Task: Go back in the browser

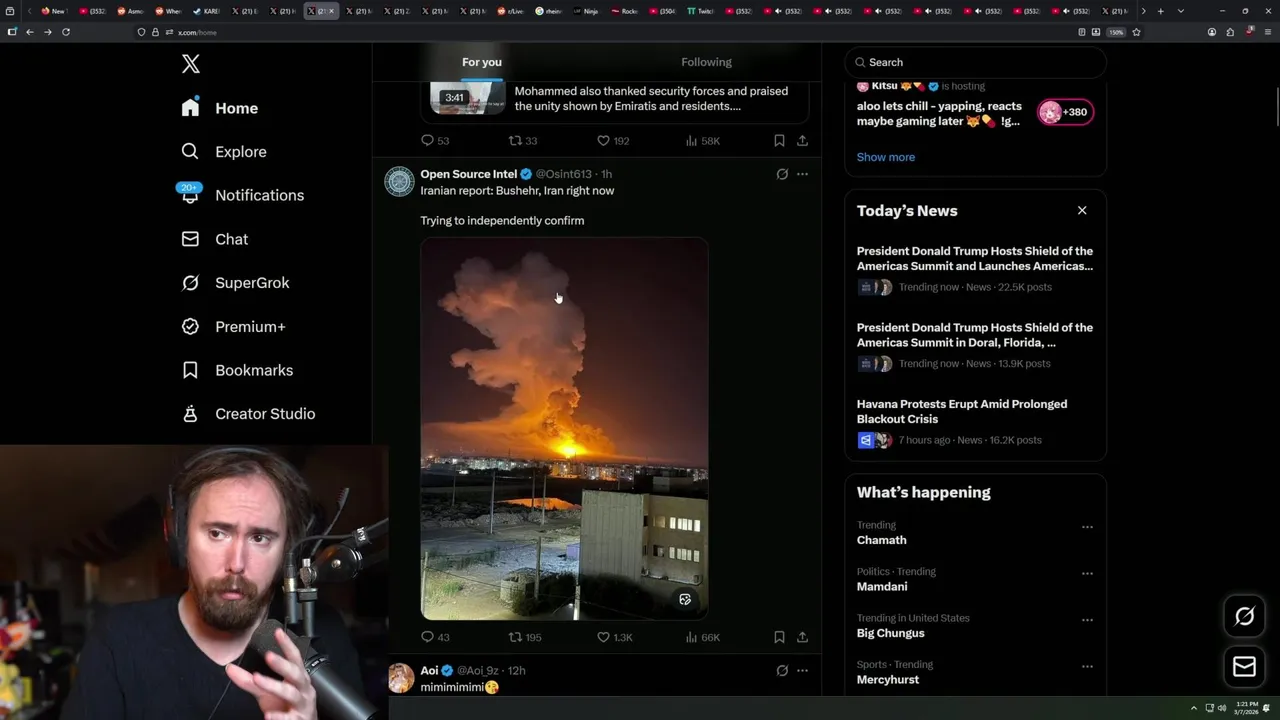Action: pyautogui.click(x=30, y=32)
